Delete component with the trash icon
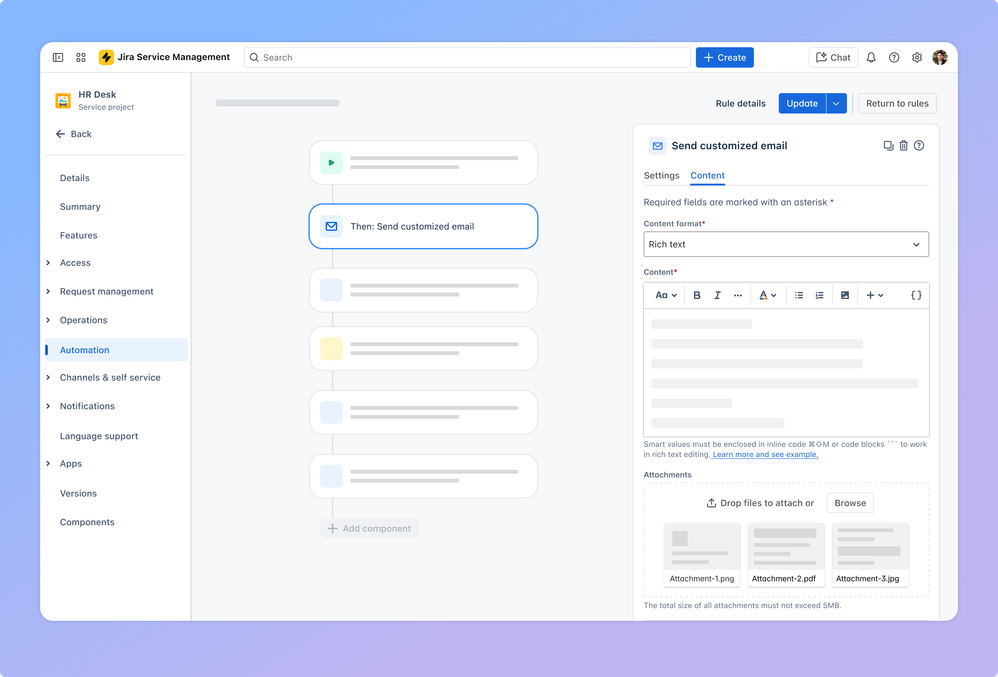The height and width of the screenshot is (677, 998). (x=904, y=146)
